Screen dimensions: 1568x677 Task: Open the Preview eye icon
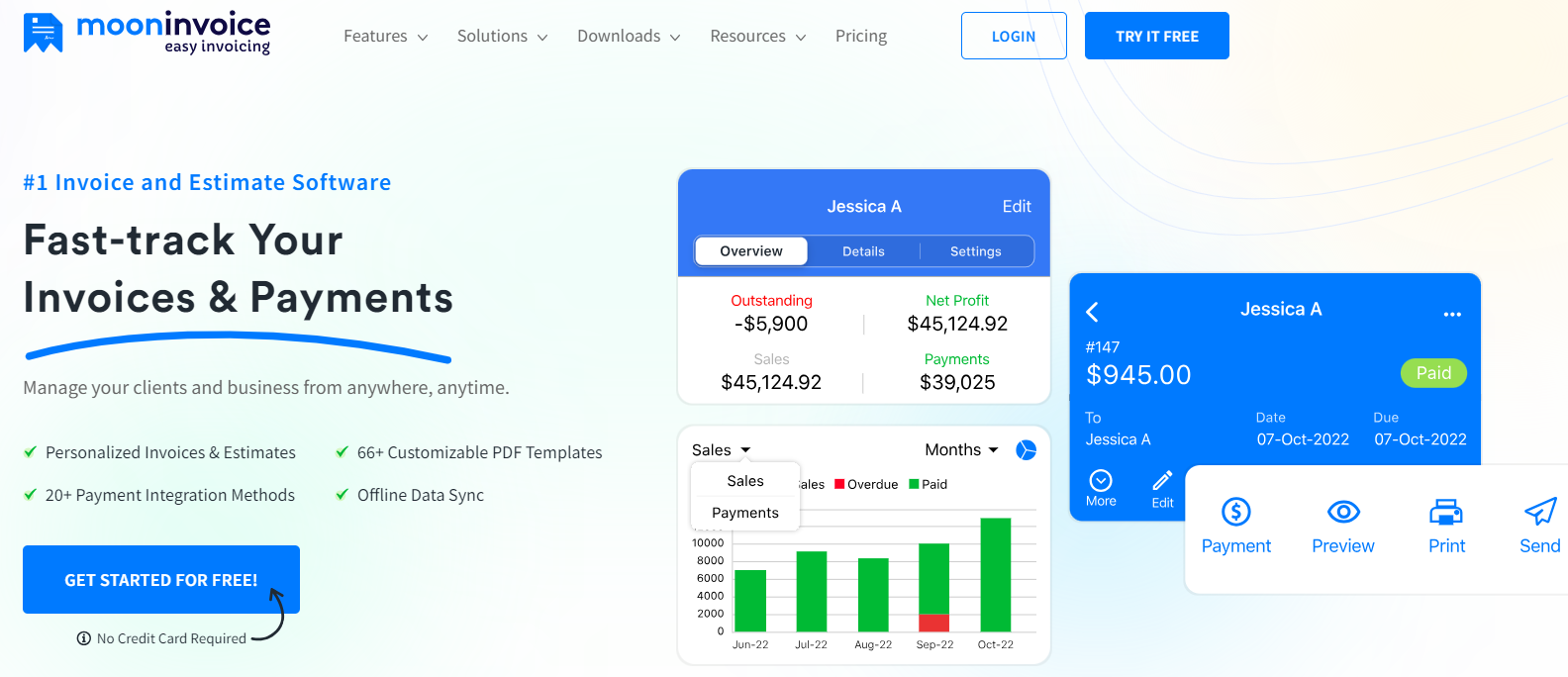(x=1343, y=512)
